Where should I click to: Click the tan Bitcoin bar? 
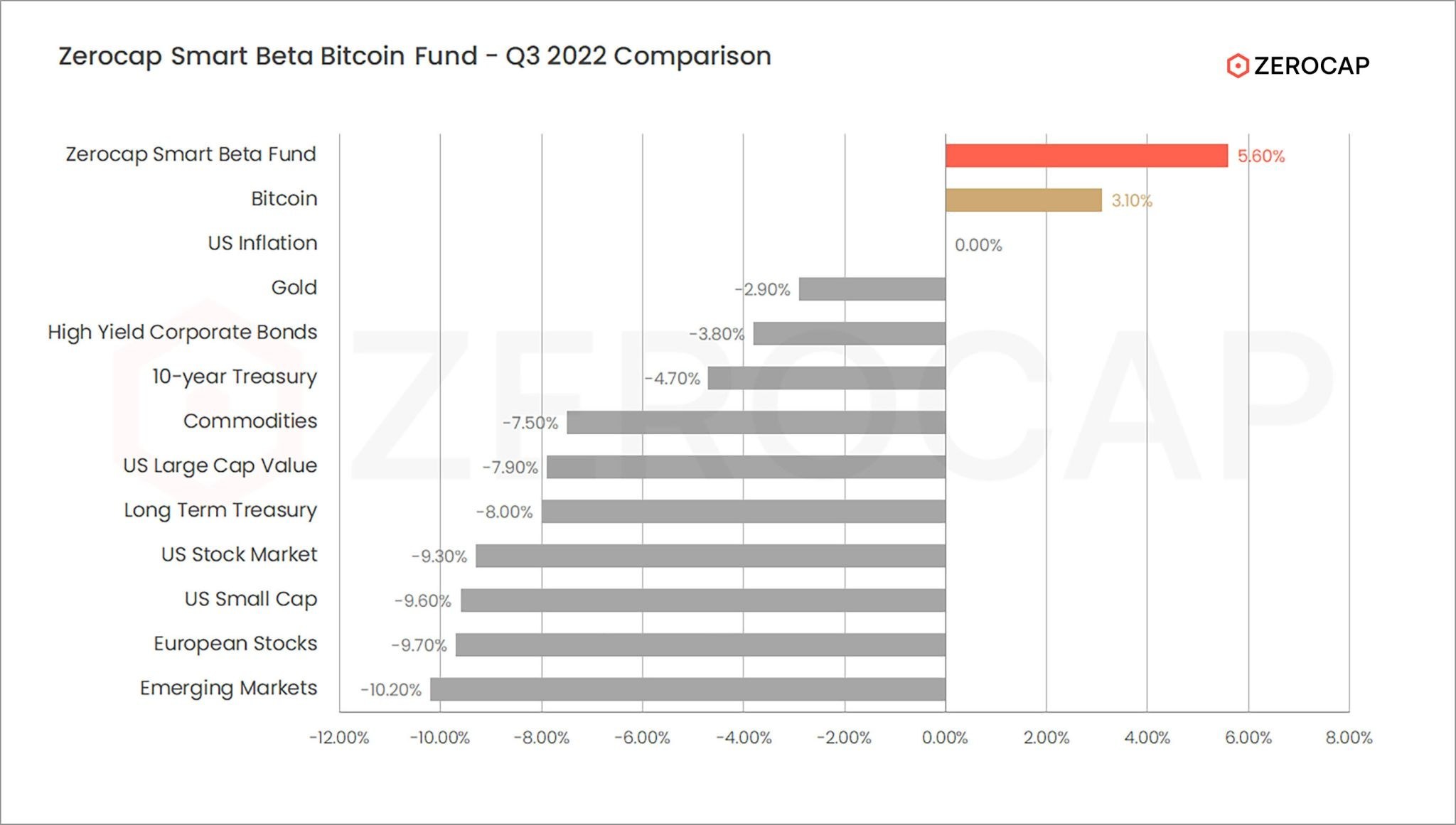pyautogui.click(x=1023, y=200)
